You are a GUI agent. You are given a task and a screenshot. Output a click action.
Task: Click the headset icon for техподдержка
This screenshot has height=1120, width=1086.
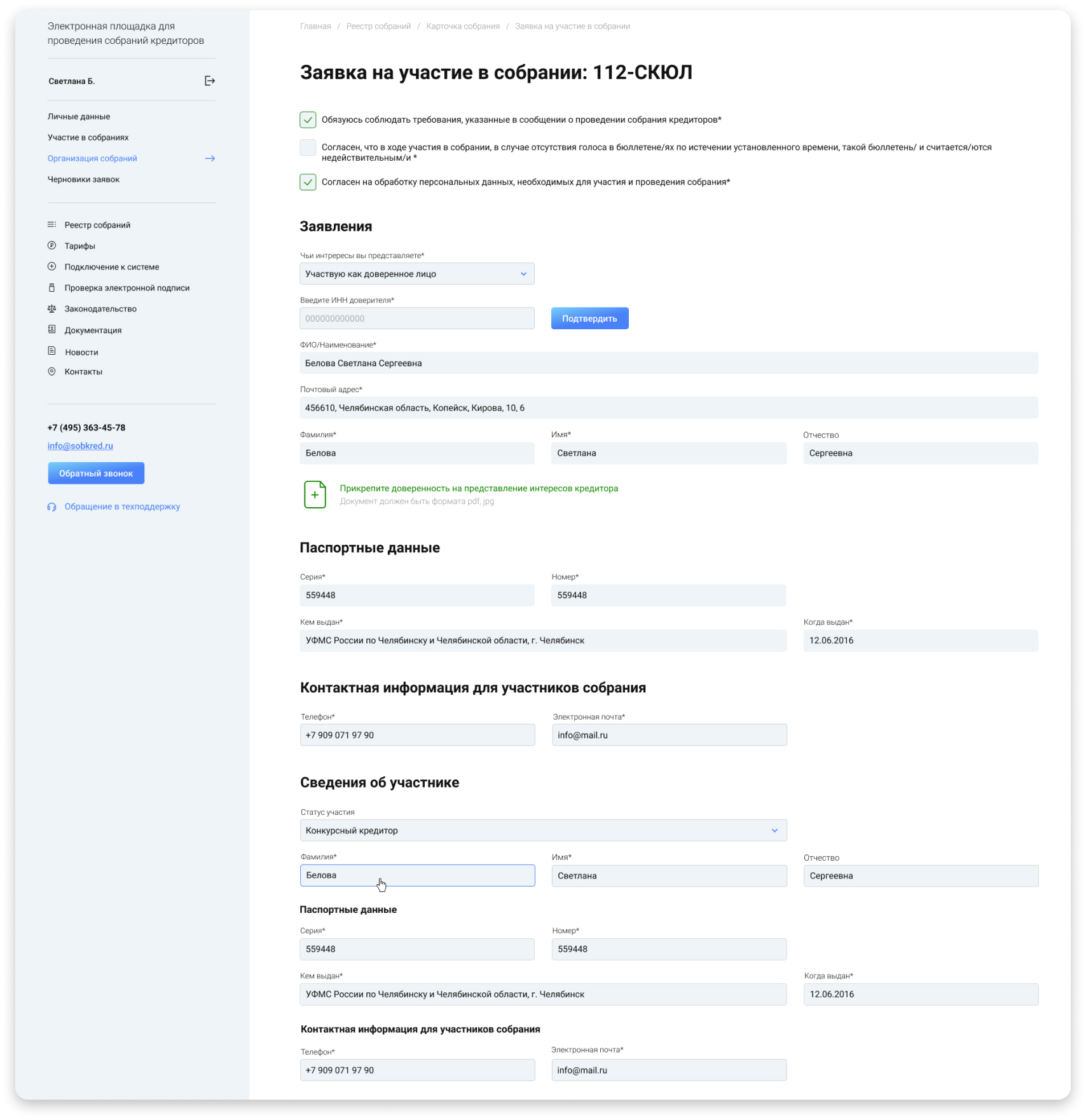pyautogui.click(x=52, y=507)
